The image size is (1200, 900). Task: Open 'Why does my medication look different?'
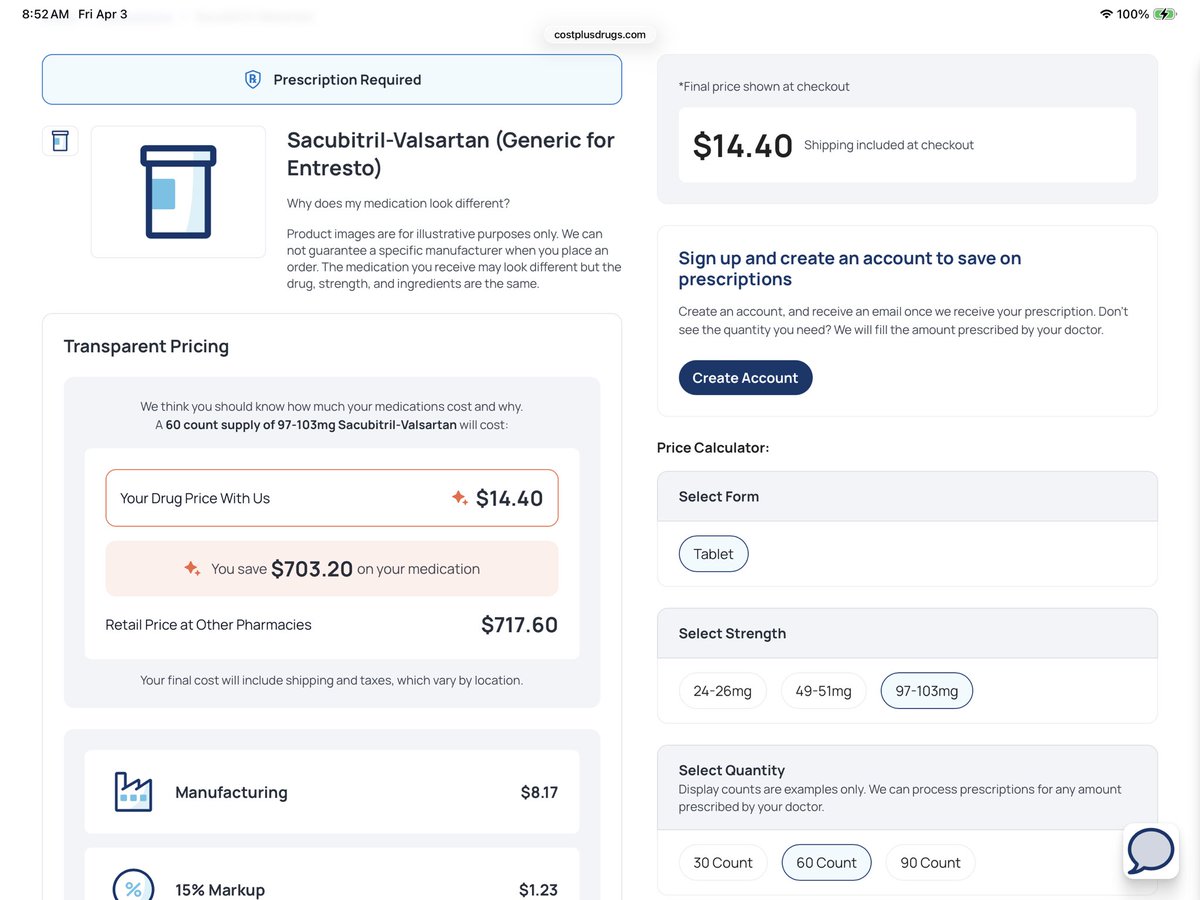tap(398, 203)
